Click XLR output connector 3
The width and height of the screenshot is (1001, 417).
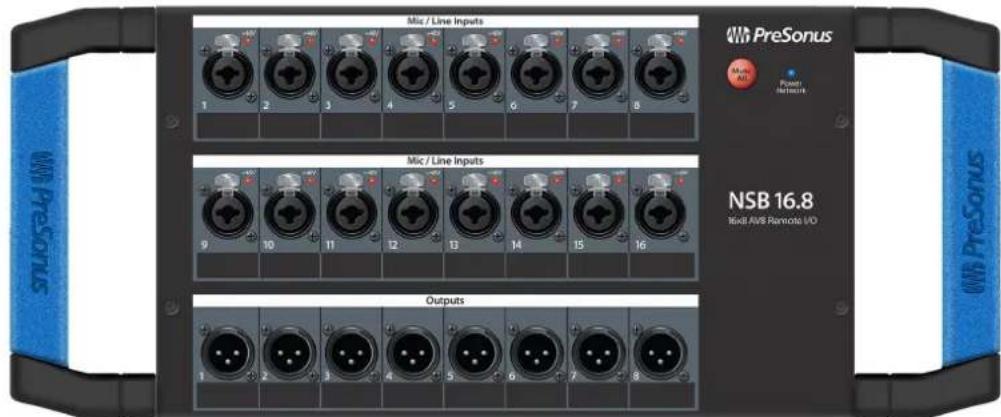tap(351, 352)
